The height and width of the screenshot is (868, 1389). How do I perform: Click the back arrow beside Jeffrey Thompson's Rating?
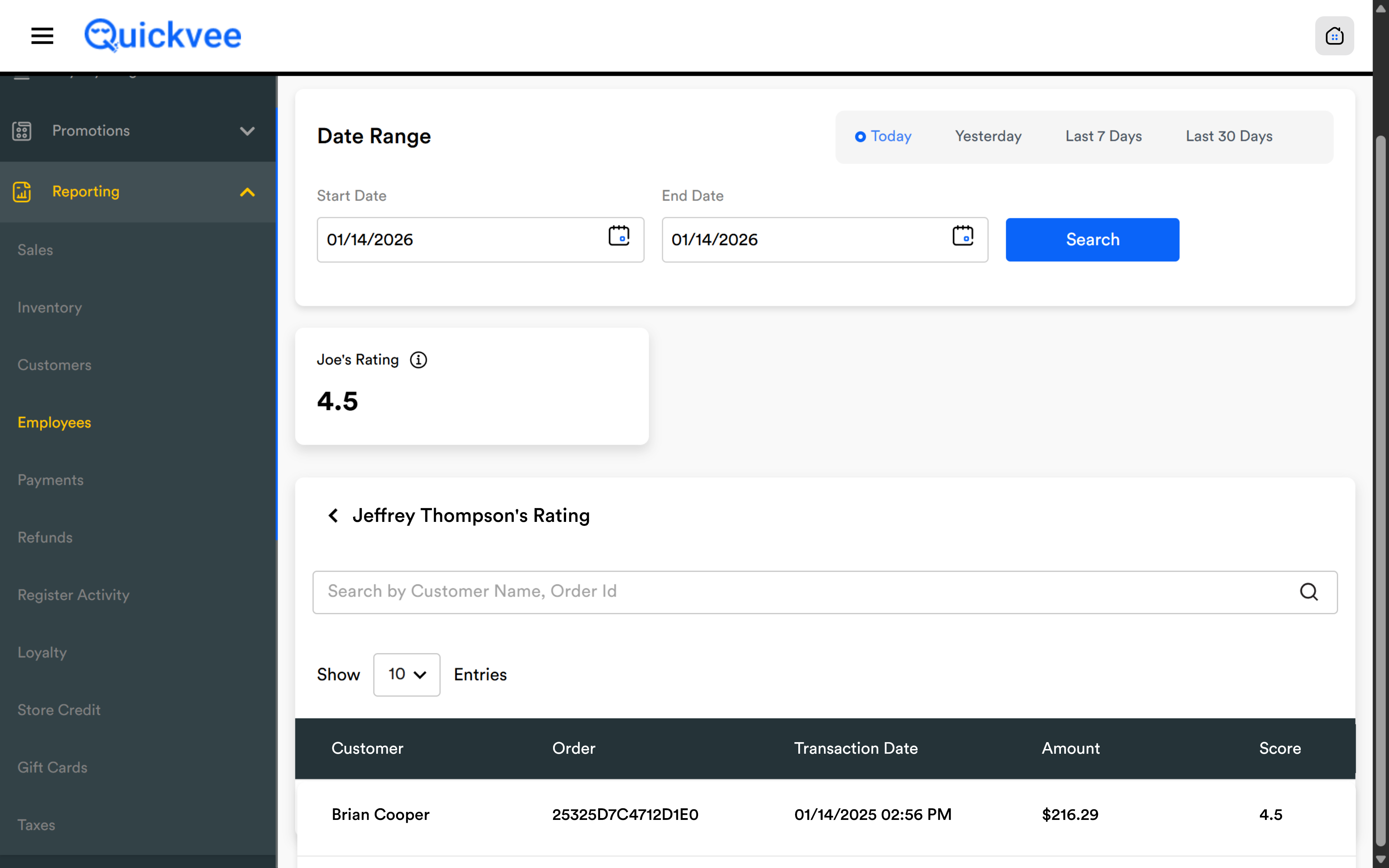(334, 515)
